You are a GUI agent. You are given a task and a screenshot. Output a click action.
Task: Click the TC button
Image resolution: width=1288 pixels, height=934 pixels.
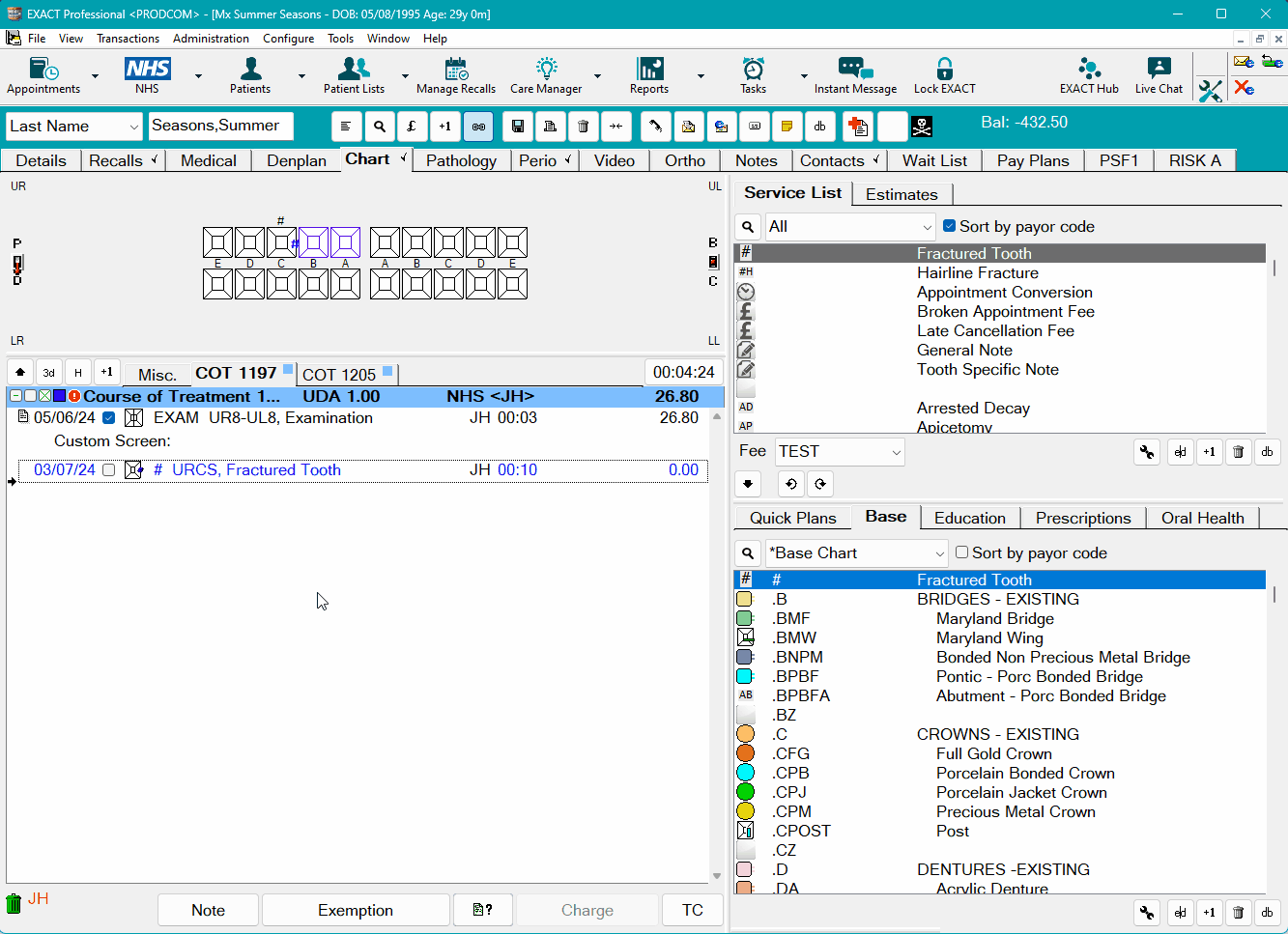point(693,910)
